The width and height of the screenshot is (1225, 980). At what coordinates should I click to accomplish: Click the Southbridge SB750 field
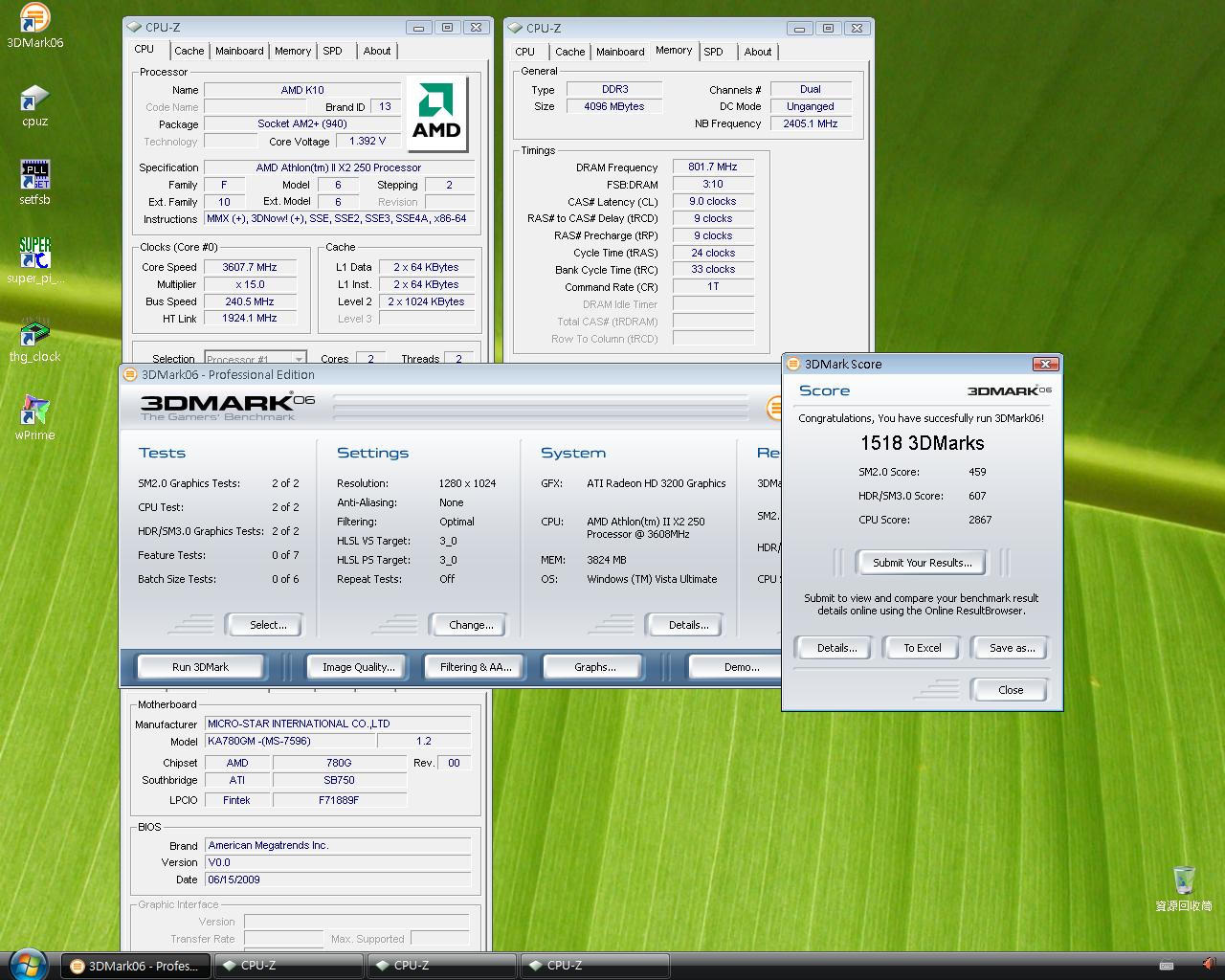339,780
